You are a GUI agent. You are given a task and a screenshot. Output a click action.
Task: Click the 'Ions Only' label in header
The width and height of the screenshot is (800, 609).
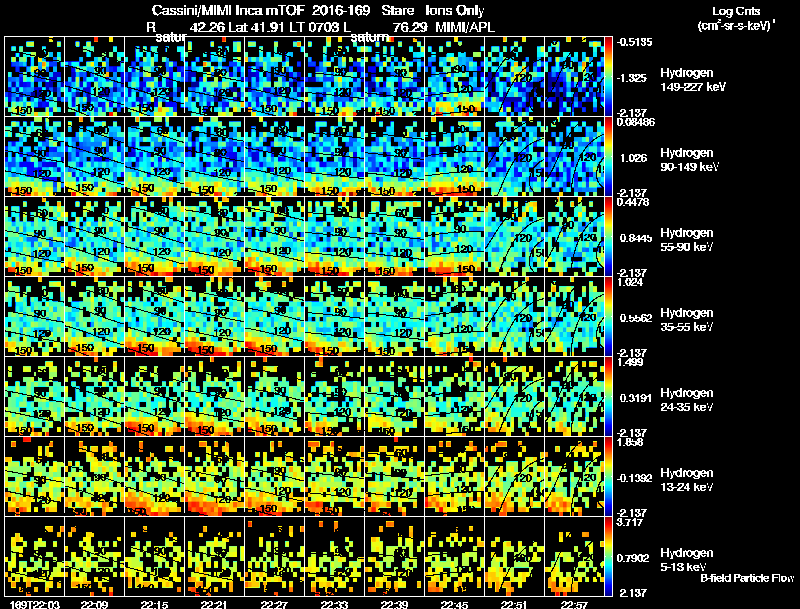coord(454,11)
